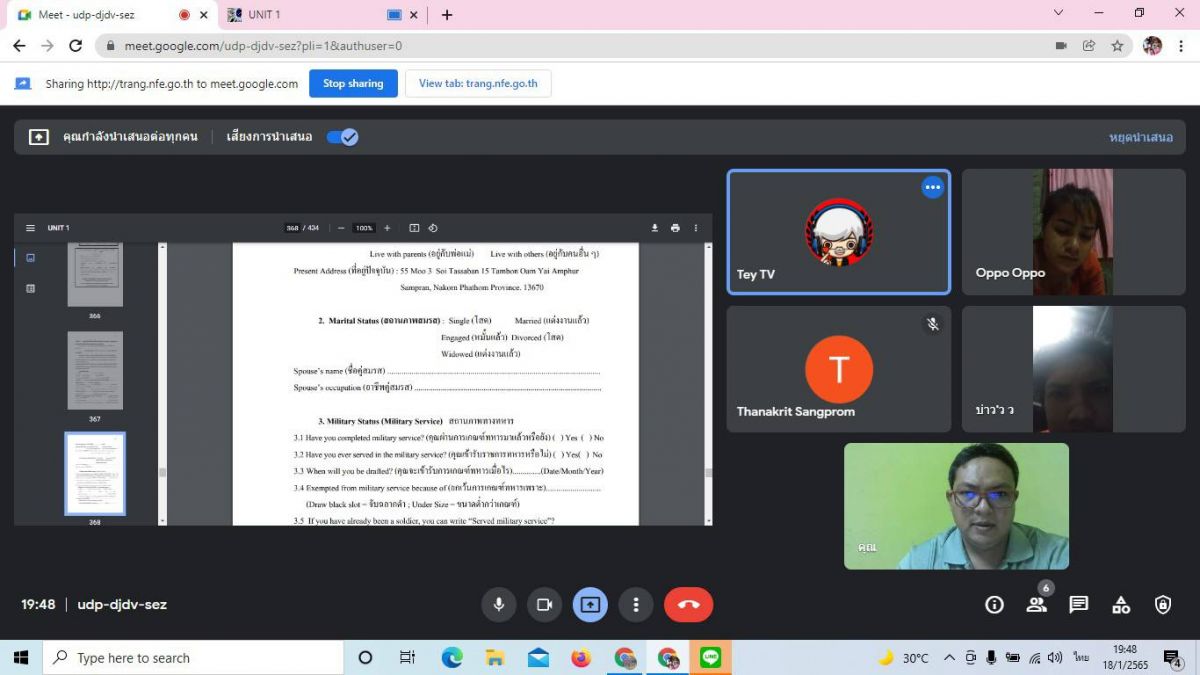The width and height of the screenshot is (1200, 675).
Task: Turn off the camera in call controls
Action: 544,604
